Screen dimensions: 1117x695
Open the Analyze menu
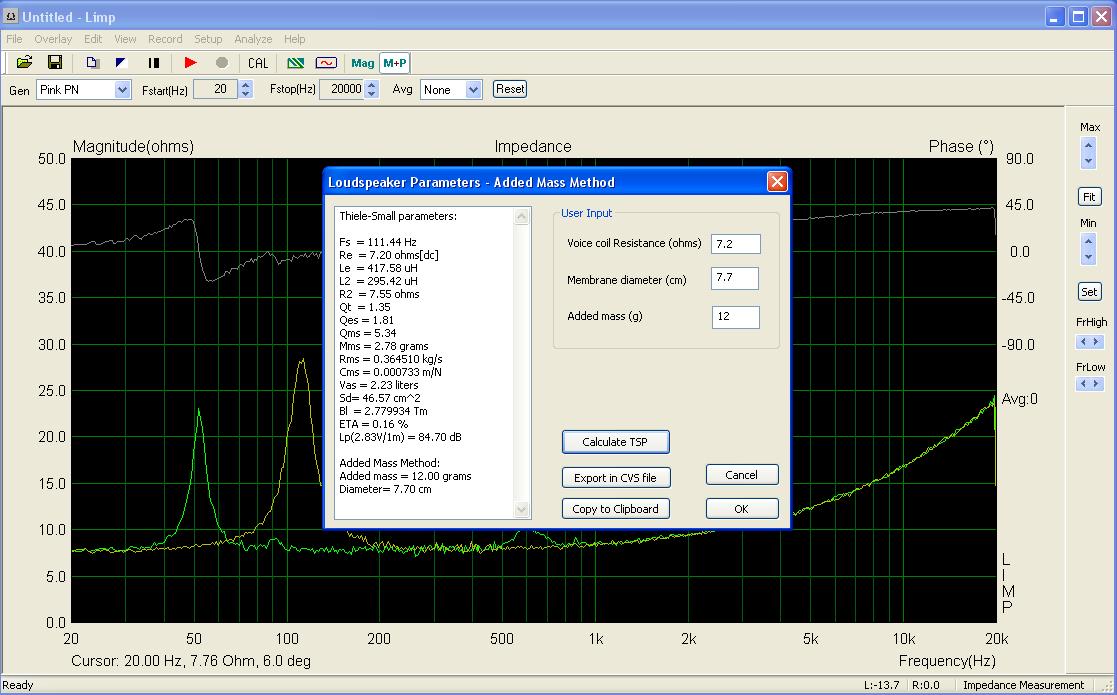(x=253, y=39)
